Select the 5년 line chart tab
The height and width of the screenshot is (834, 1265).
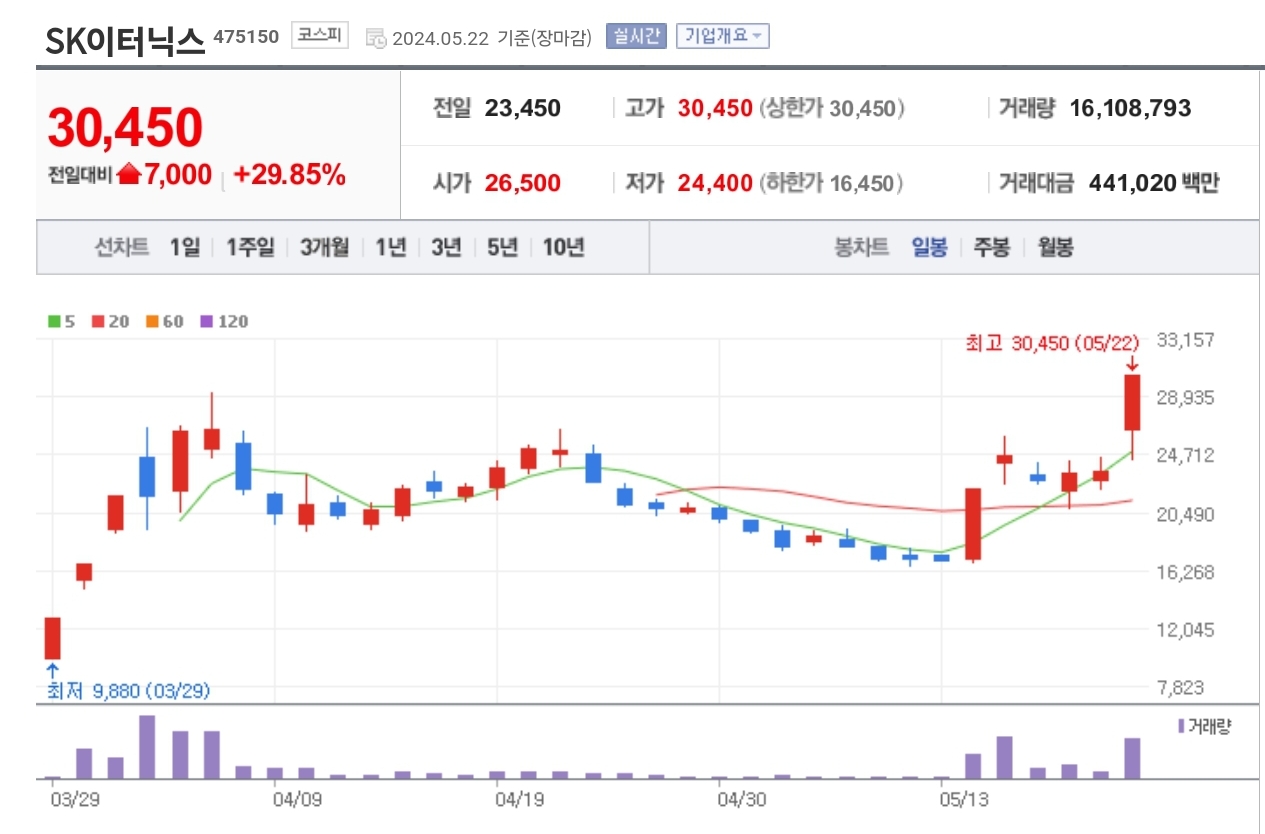pyautogui.click(x=503, y=247)
